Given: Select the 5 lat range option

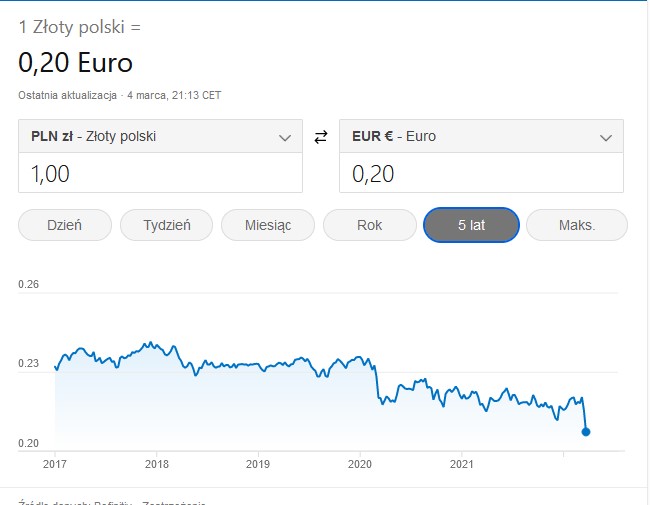Looking at the screenshot, I should point(471,225).
